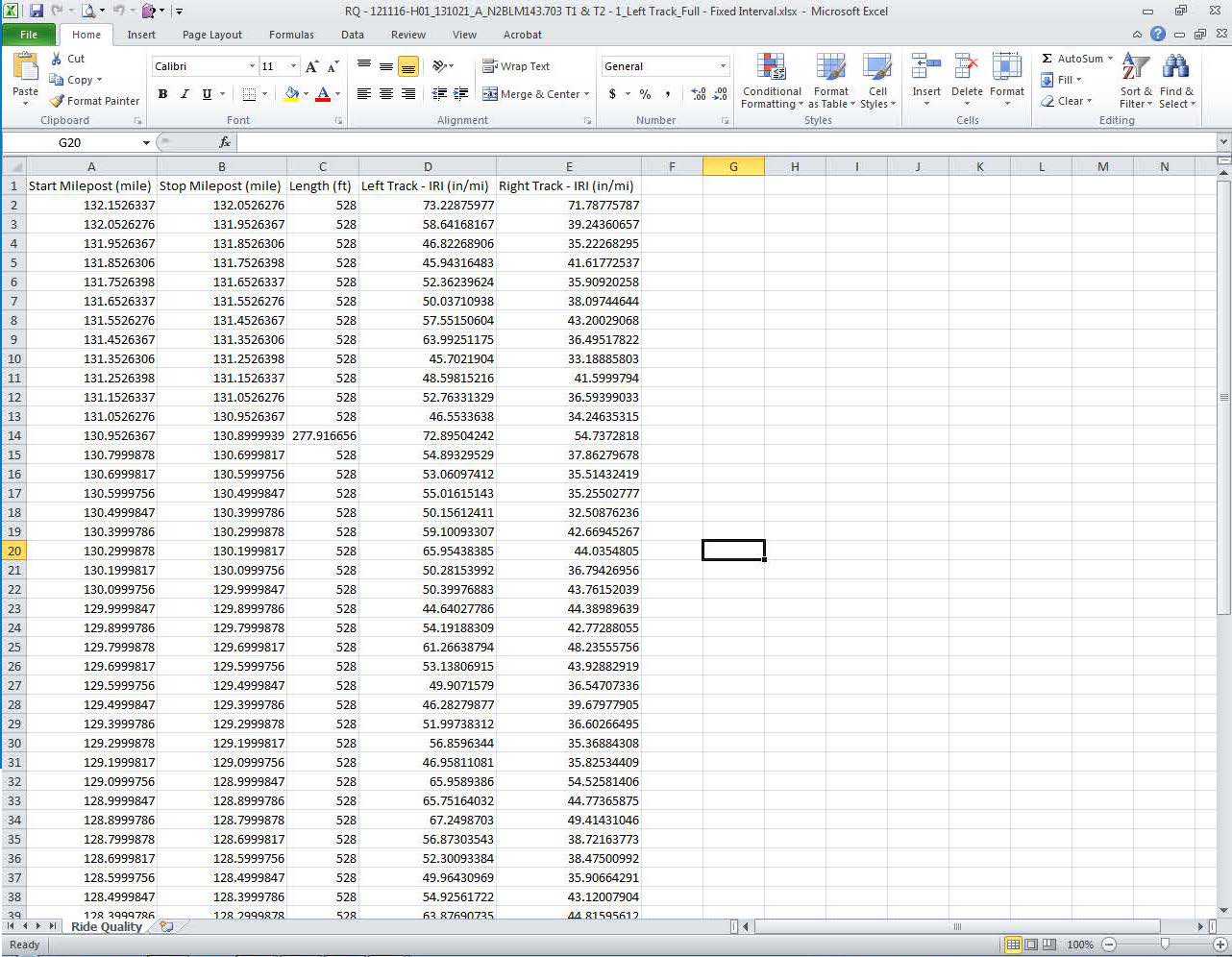Activate the Format Painter brush

click(57, 101)
